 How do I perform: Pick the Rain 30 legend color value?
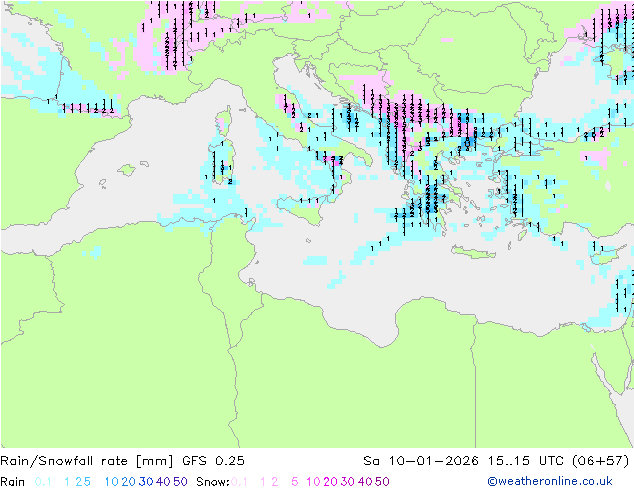point(146,482)
